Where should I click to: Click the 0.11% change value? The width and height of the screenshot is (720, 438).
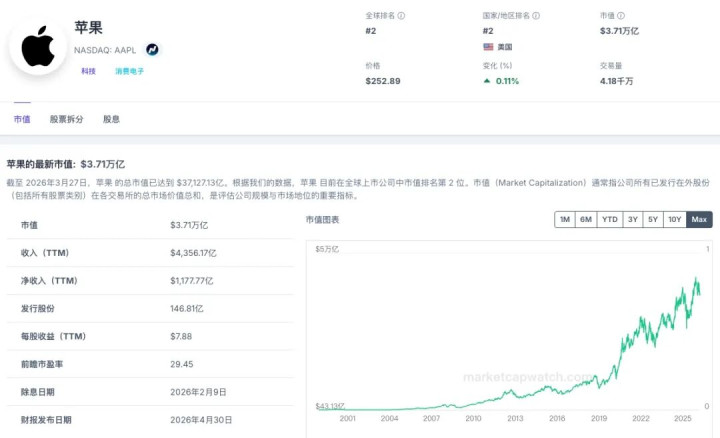pyautogui.click(x=507, y=81)
